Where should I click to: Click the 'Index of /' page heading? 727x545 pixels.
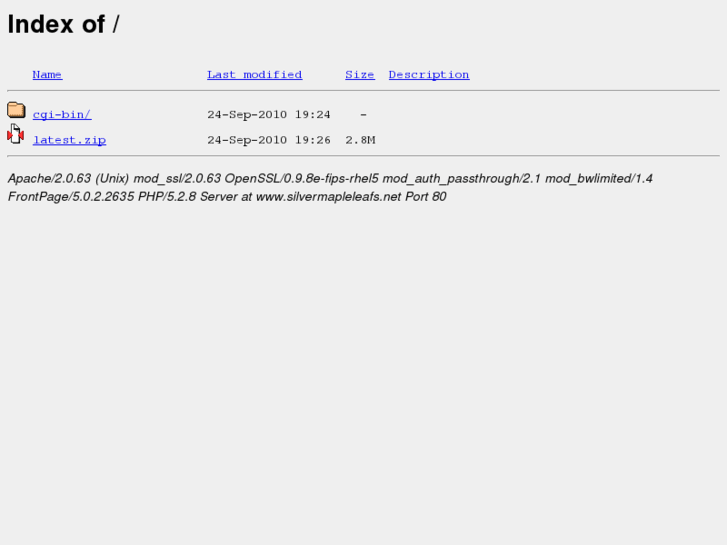(64, 24)
